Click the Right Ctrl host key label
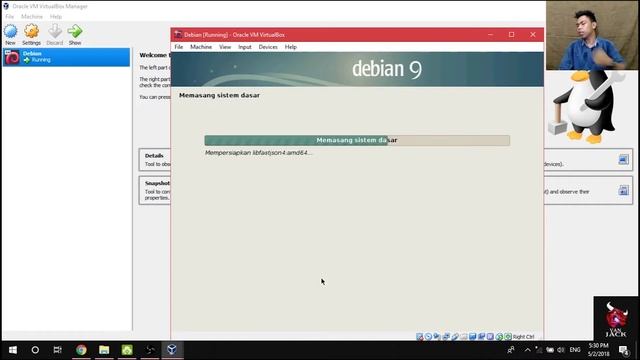 523,337
